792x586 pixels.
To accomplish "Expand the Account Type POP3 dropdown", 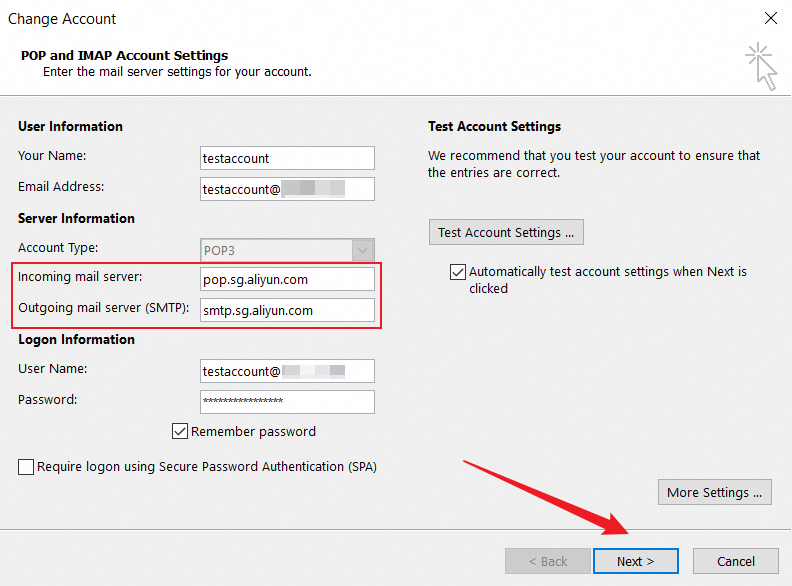I will (x=363, y=249).
